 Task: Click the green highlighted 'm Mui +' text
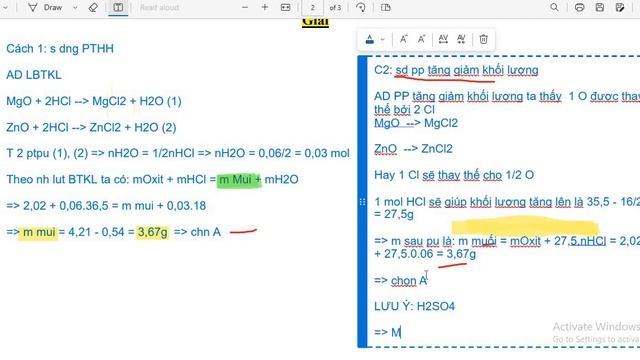pos(239,180)
